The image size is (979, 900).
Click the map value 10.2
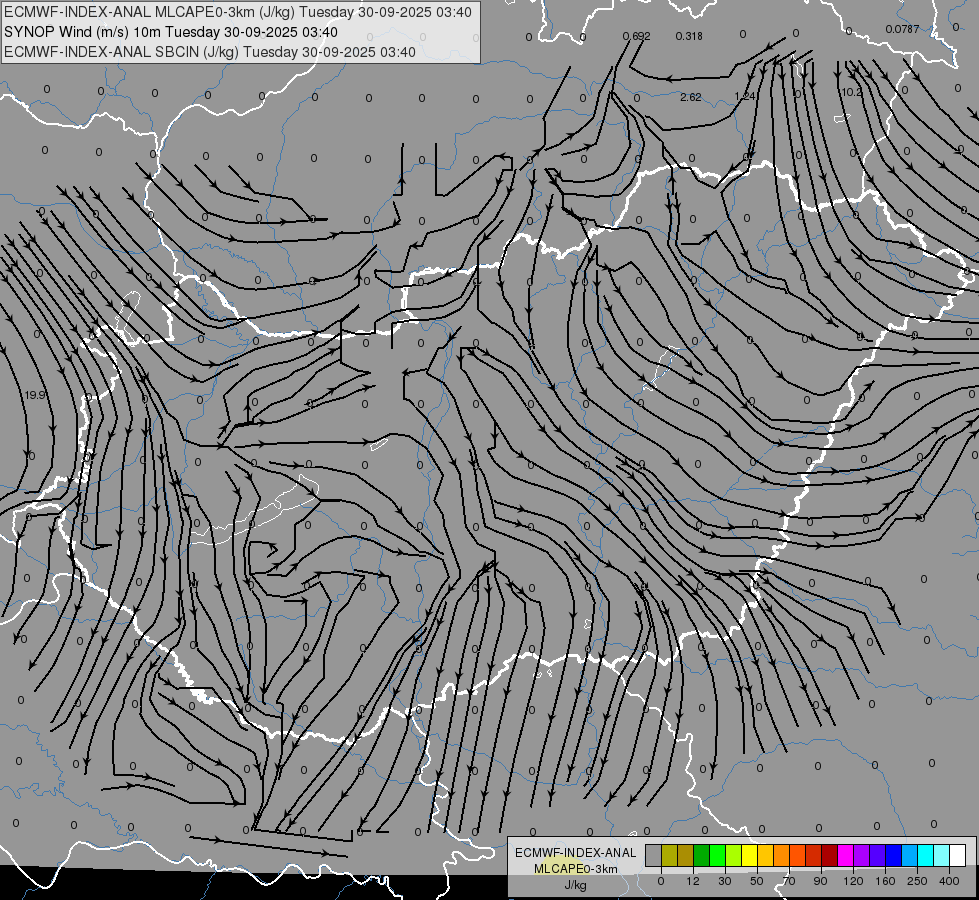point(852,92)
